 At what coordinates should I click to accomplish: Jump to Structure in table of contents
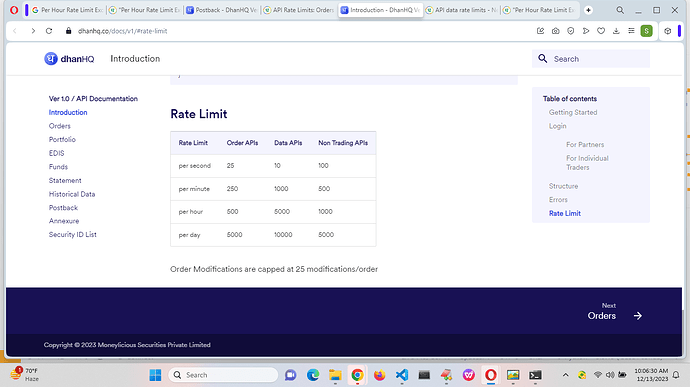[563, 186]
